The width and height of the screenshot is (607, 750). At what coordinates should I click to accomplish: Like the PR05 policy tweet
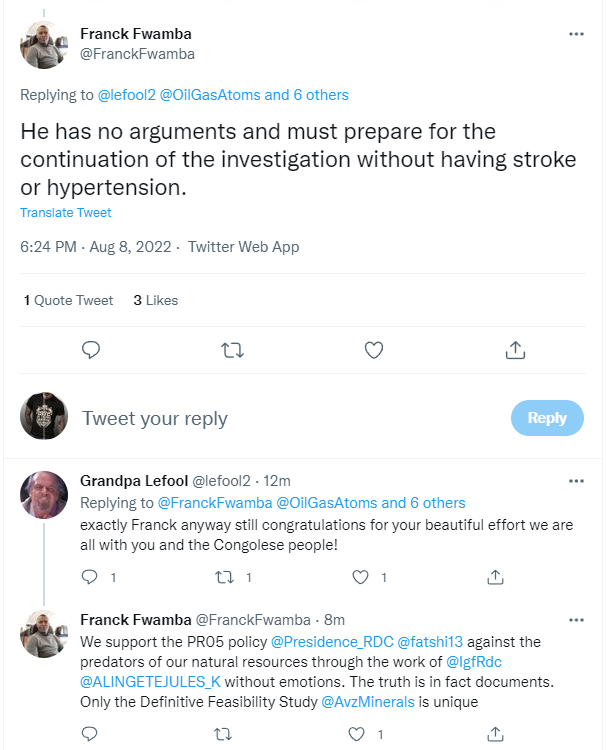[x=356, y=734]
